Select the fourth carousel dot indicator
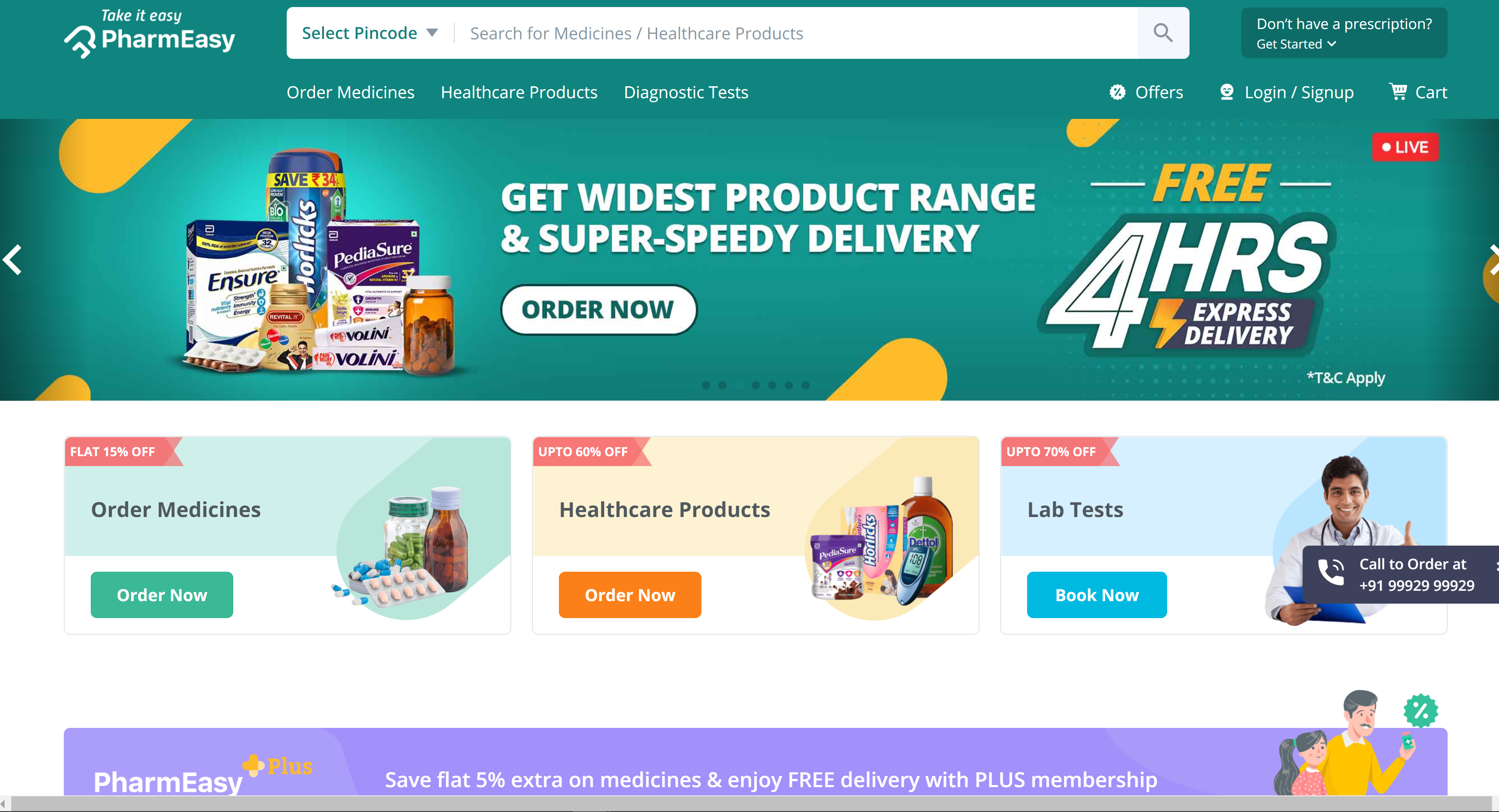This screenshot has width=1499, height=812. pyautogui.click(x=755, y=385)
